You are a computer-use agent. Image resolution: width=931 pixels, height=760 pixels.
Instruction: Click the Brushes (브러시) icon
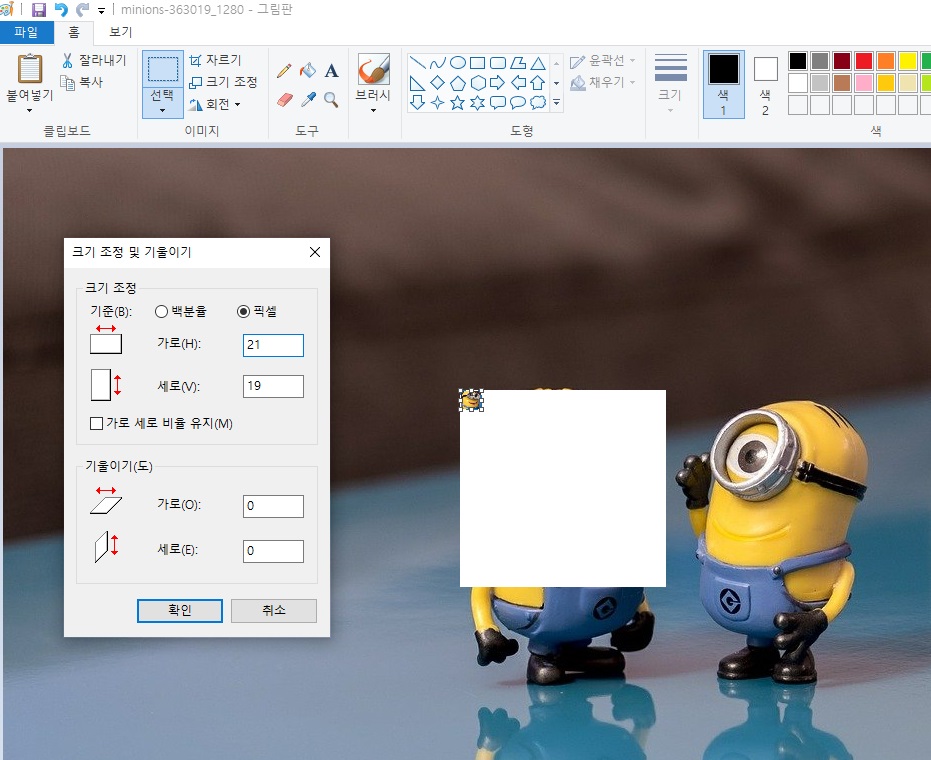coord(373,69)
